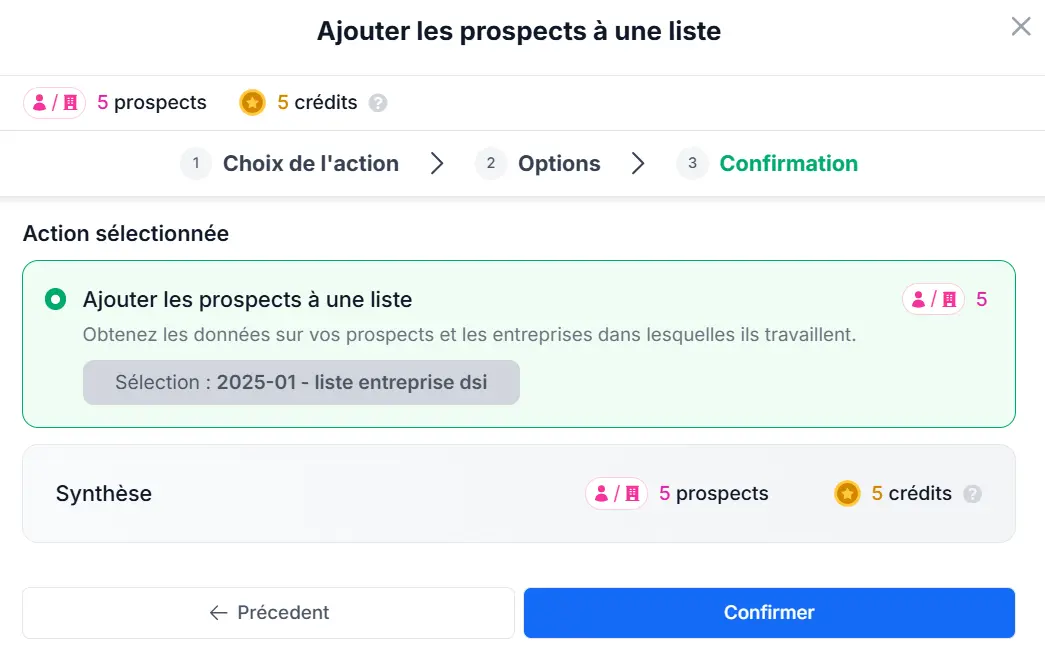Go to the Choix de l'action step
The width and height of the screenshot is (1045, 670).
coord(311,163)
